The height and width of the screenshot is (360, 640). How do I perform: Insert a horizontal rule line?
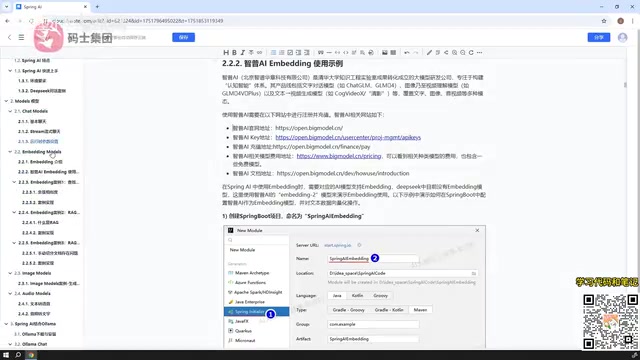329,52
